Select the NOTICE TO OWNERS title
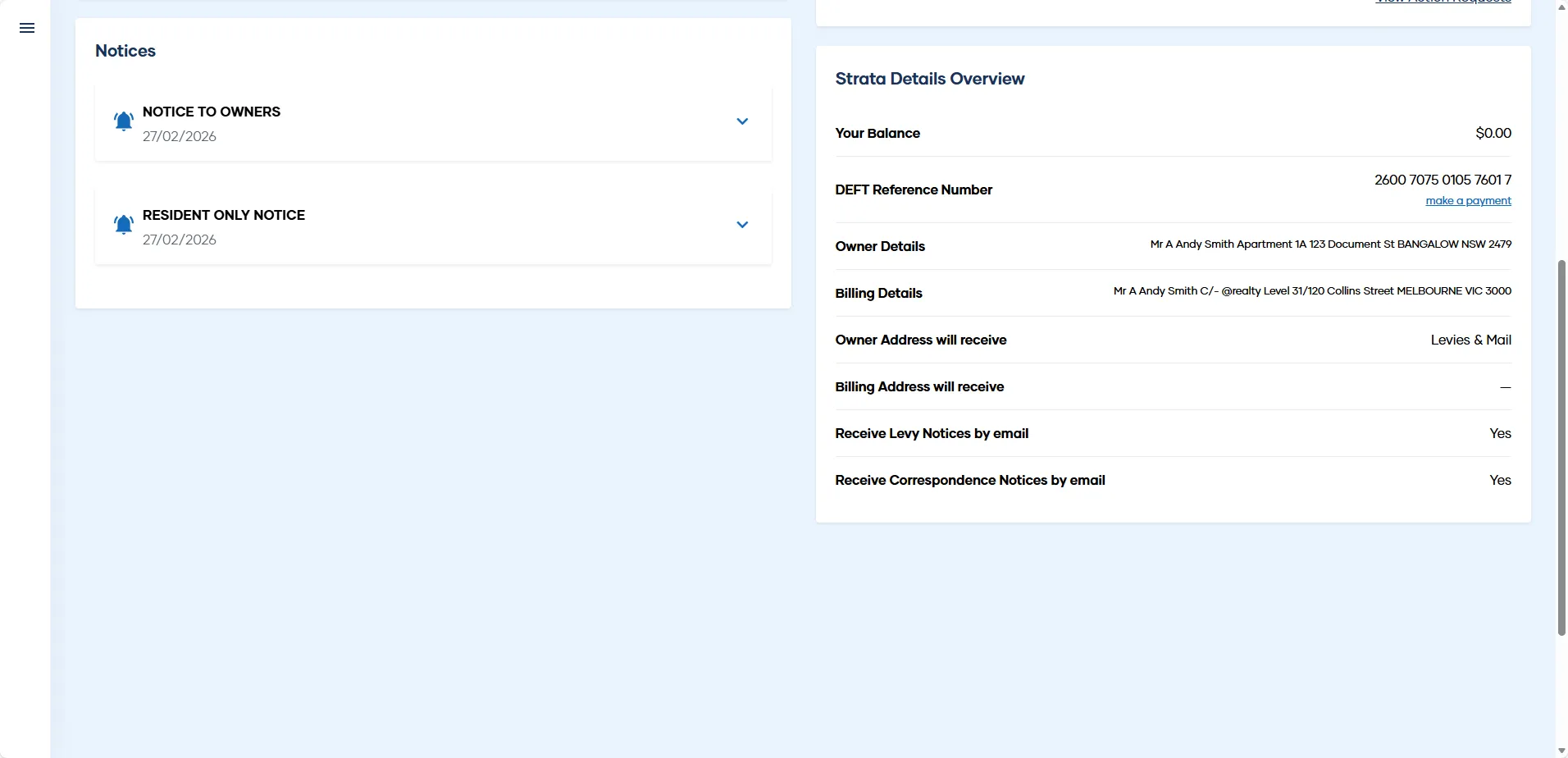Viewport: 1568px width, 758px height. tap(212, 112)
